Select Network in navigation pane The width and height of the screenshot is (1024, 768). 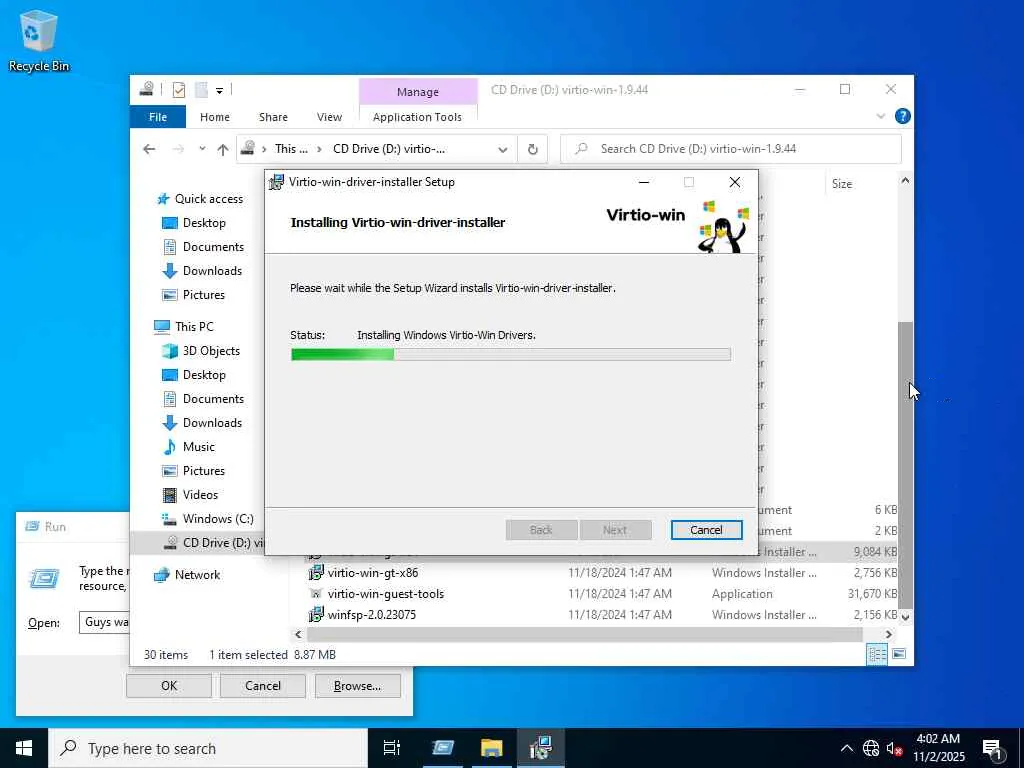coord(197,575)
